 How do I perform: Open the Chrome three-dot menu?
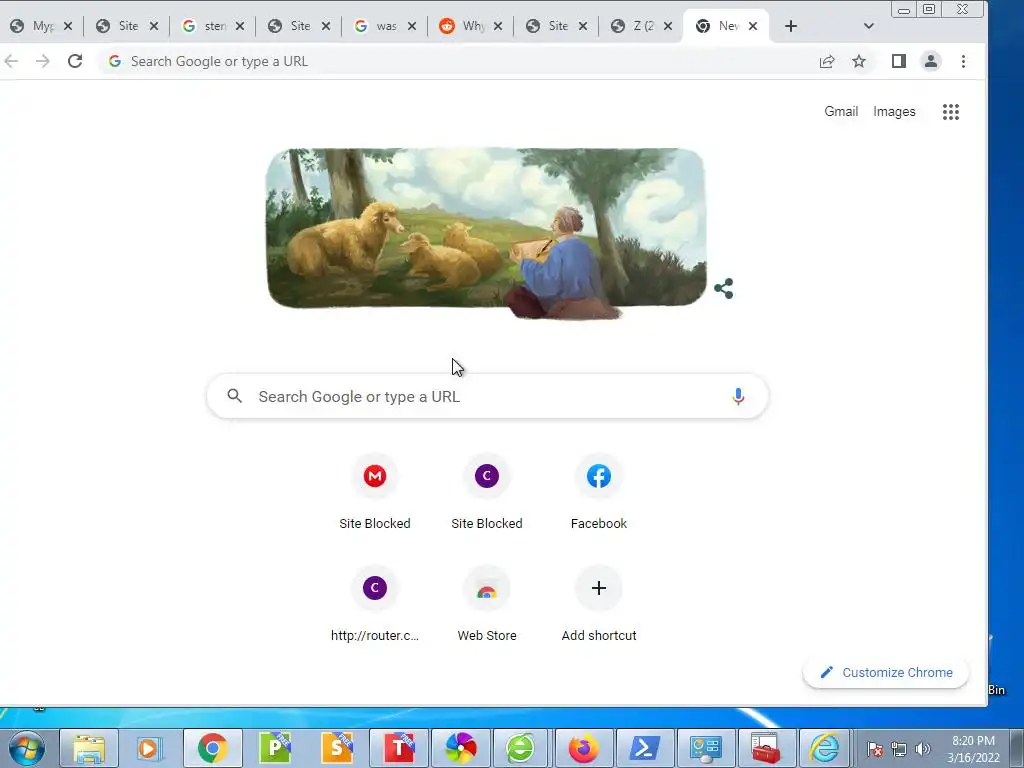pos(963,61)
